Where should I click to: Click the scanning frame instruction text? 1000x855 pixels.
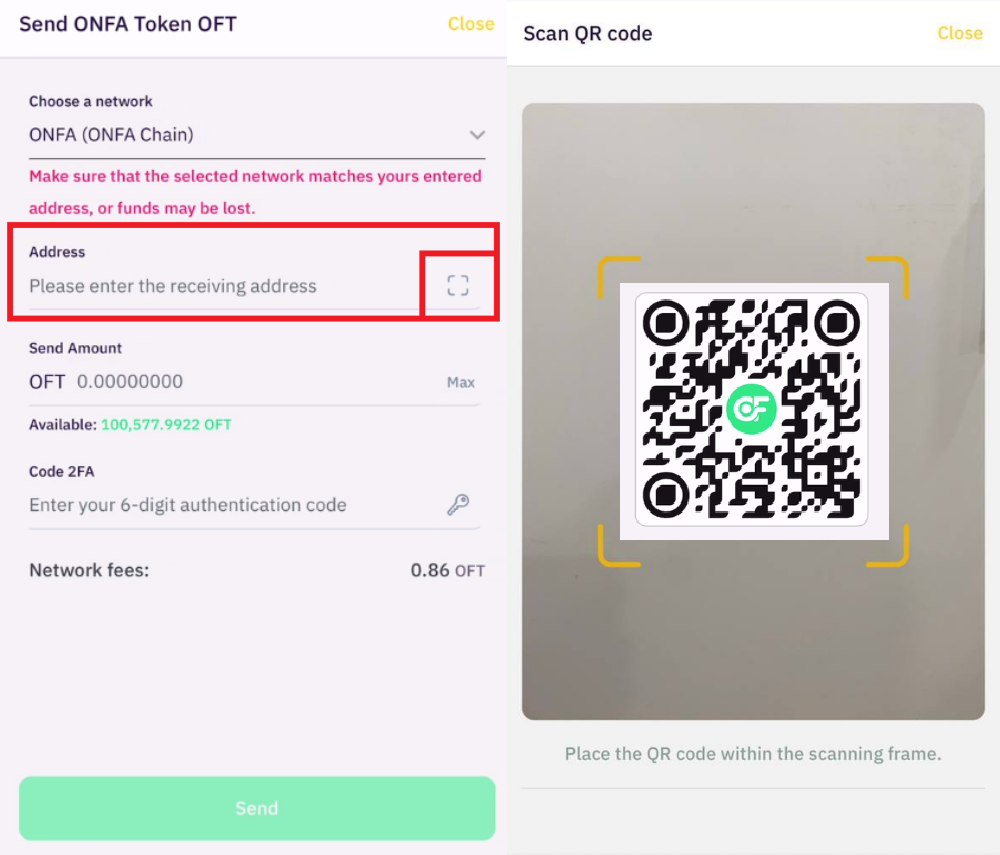[x=753, y=753]
